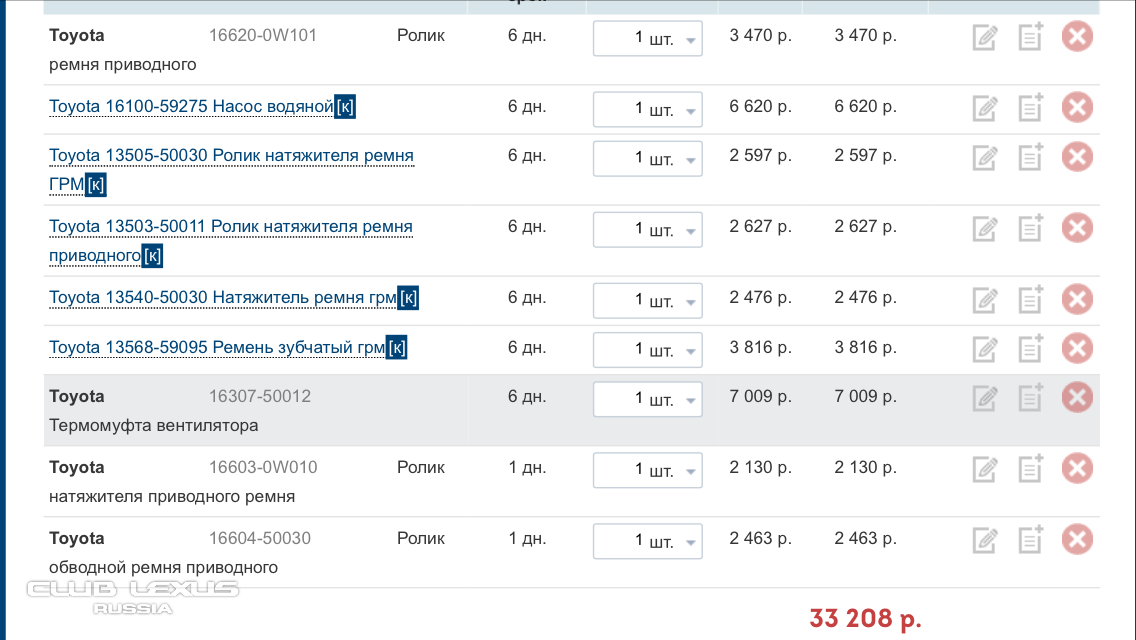Click the 33 208 р. total amount
This screenshot has width=1136, height=640.
click(x=865, y=618)
